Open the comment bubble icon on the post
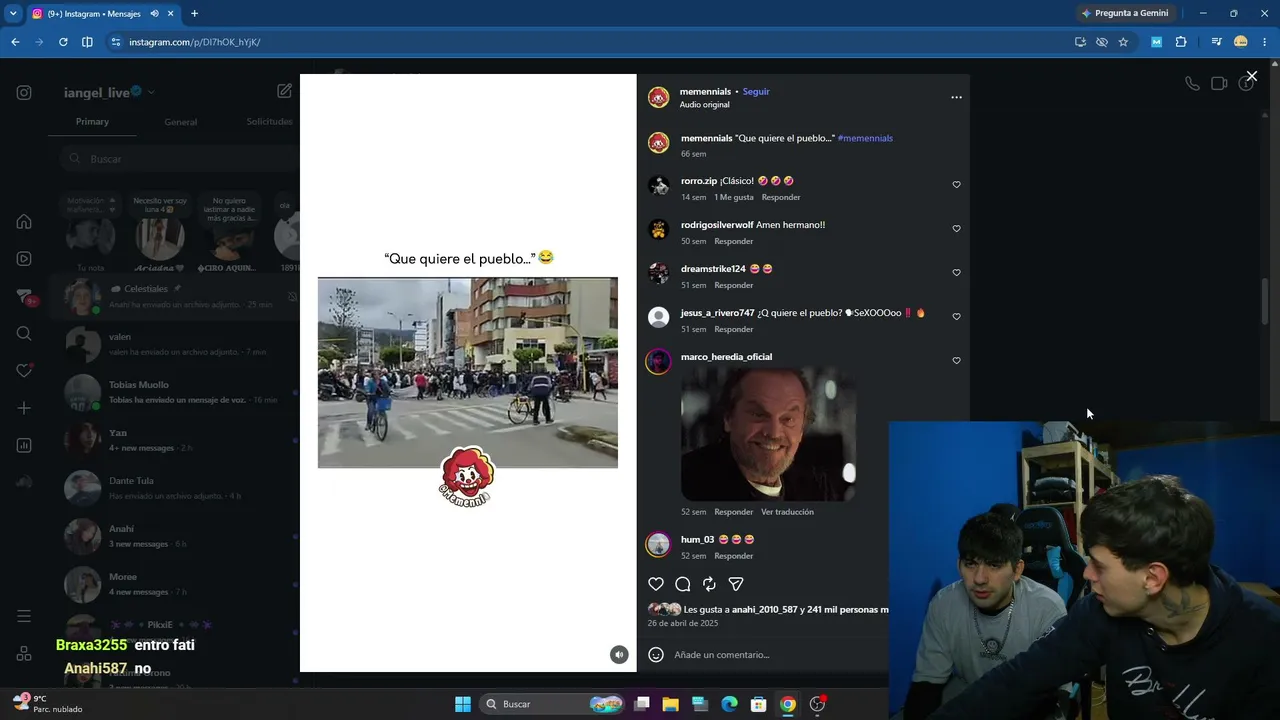Screen dimensions: 1280x720 coord(683,584)
